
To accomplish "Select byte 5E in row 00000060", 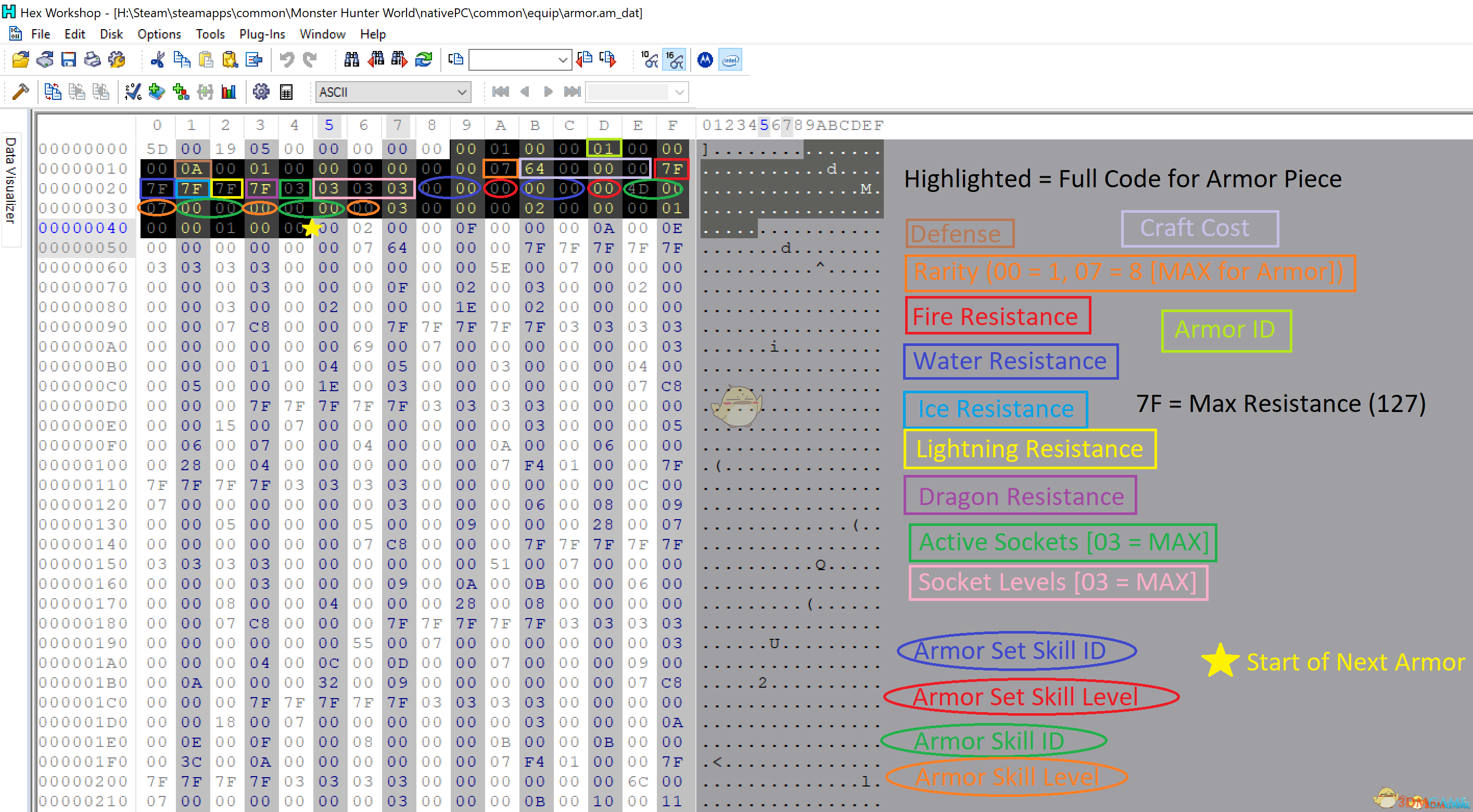I will click(x=500, y=267).
